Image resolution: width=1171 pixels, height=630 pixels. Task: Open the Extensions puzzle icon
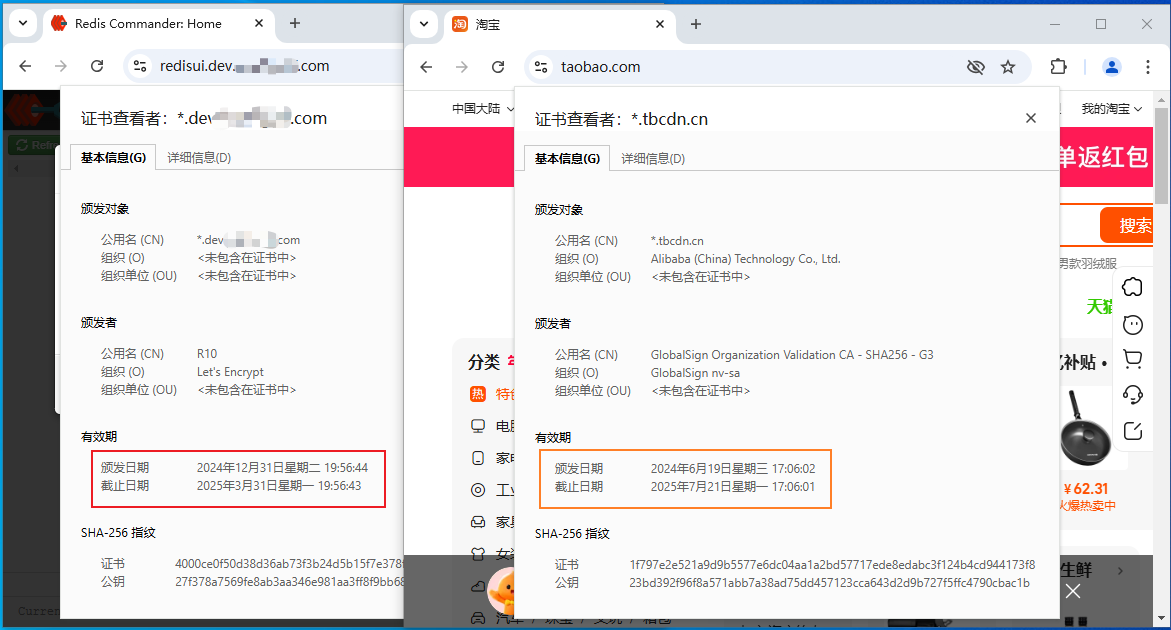click(1058, 67)
